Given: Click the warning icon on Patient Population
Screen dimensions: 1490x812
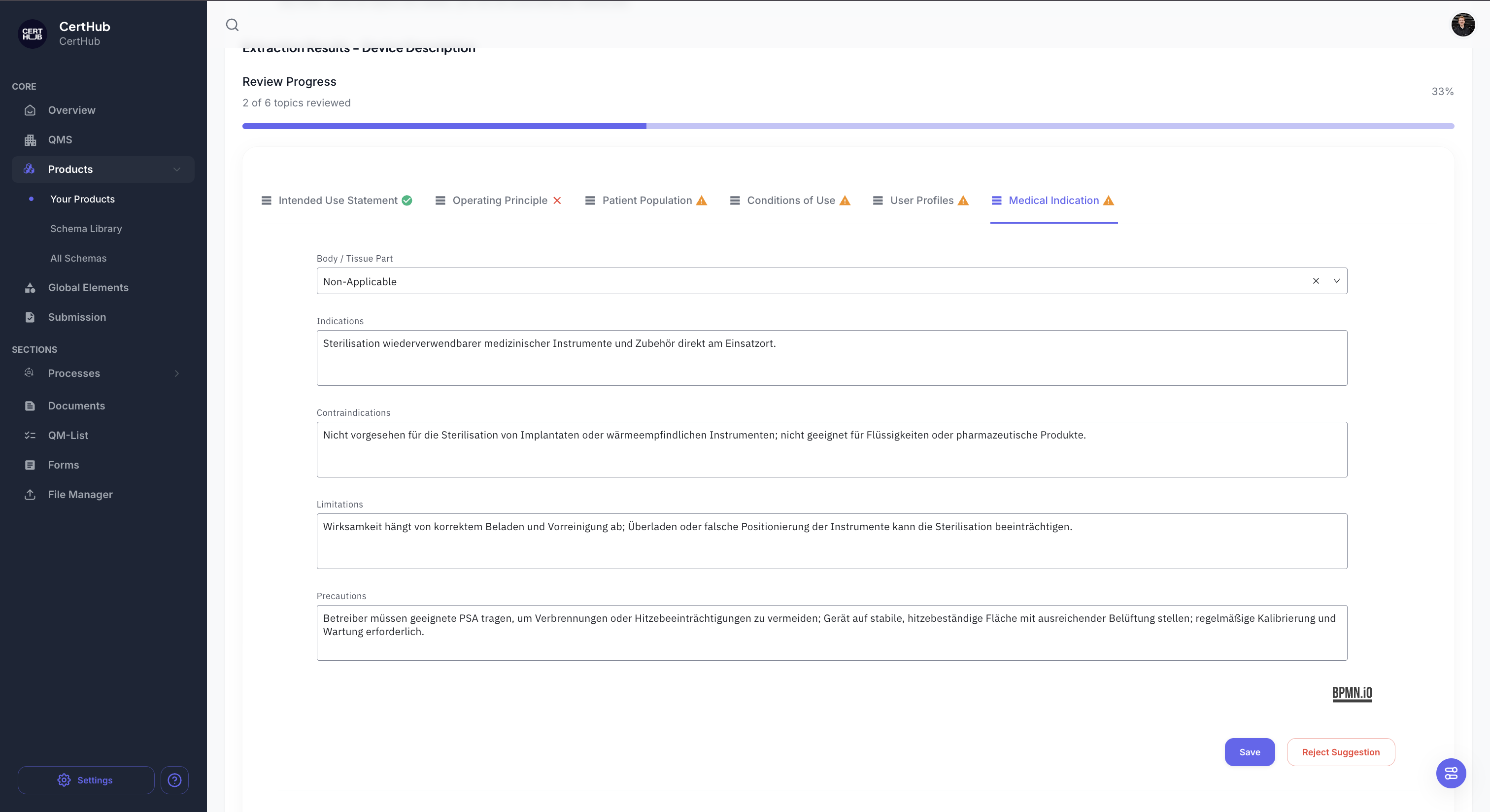Looking at the screenshot, I should click(701, 200).
